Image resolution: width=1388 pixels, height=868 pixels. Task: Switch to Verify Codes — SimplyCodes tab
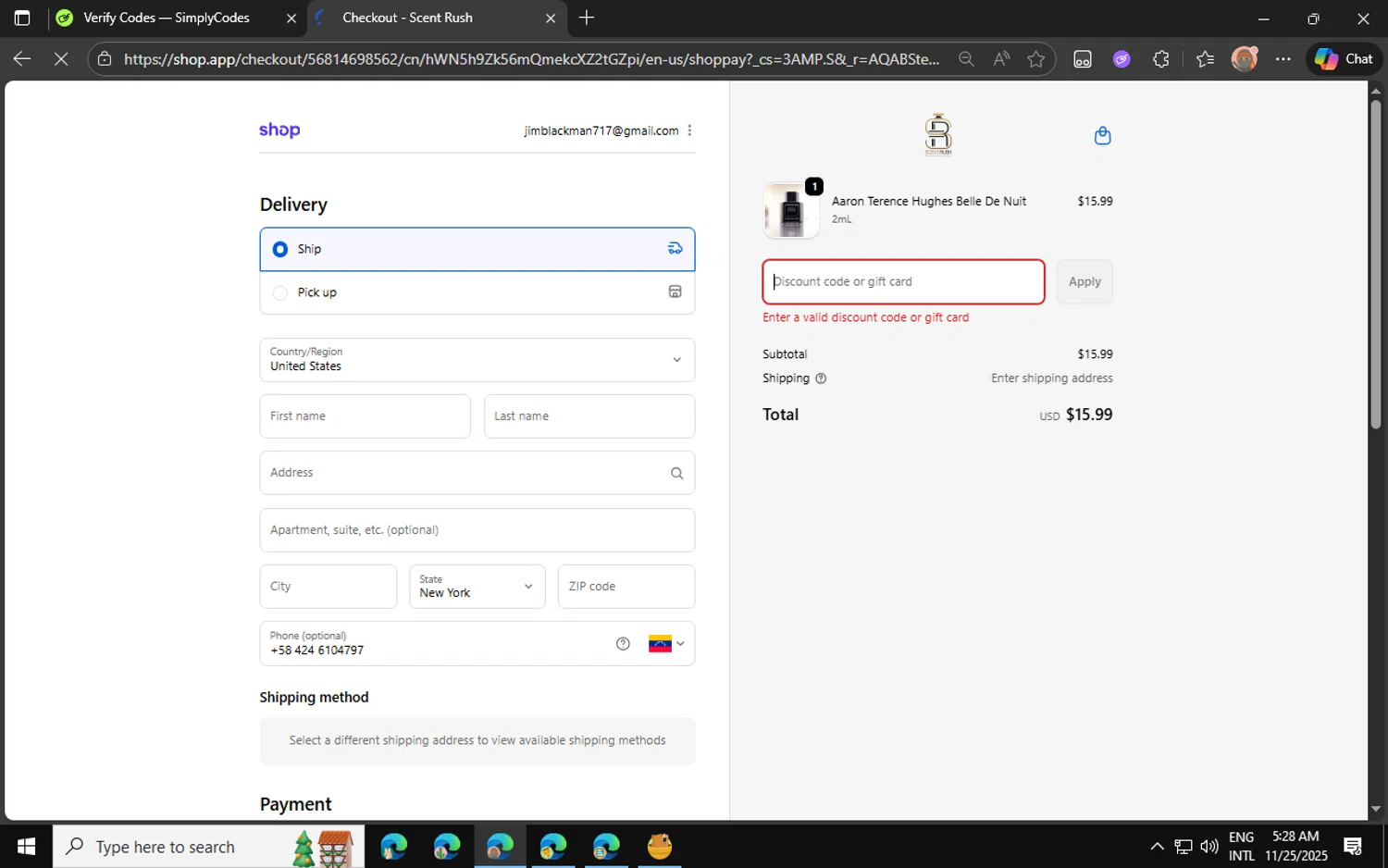pyautogui.click(x=167, y=18)
